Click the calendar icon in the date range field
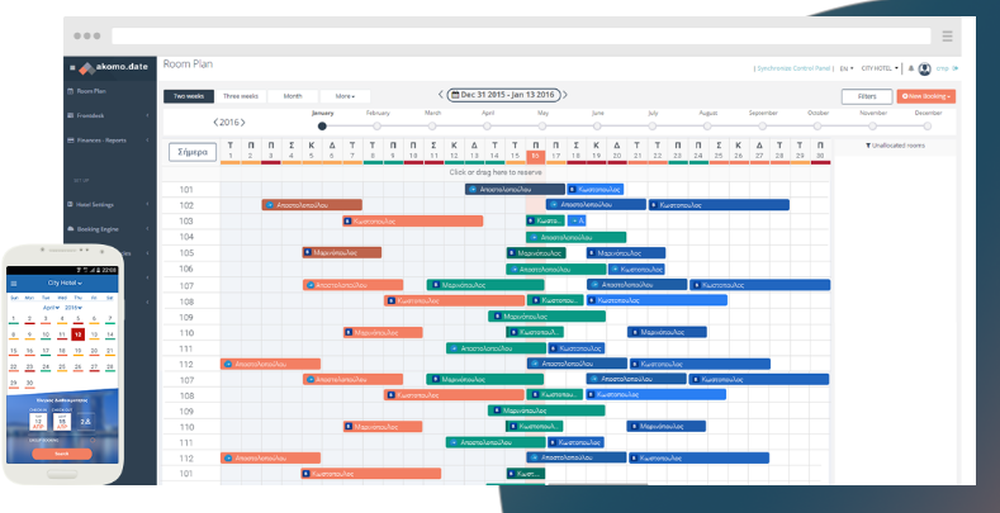The image size is (1000, 513). pos(455,95)
